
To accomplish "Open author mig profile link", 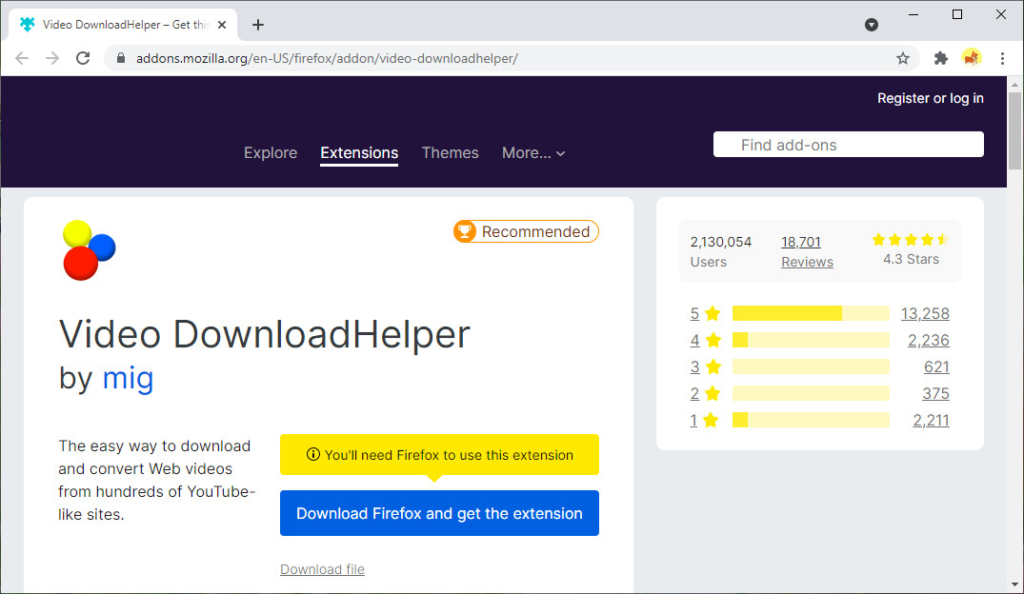I will coord(128,378).
